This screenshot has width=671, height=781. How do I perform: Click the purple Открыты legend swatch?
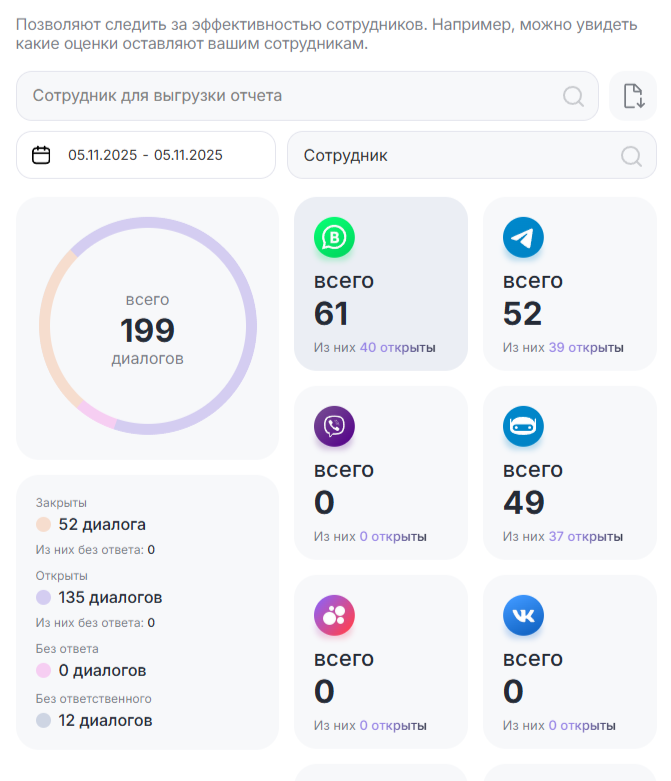pos(43,598)
